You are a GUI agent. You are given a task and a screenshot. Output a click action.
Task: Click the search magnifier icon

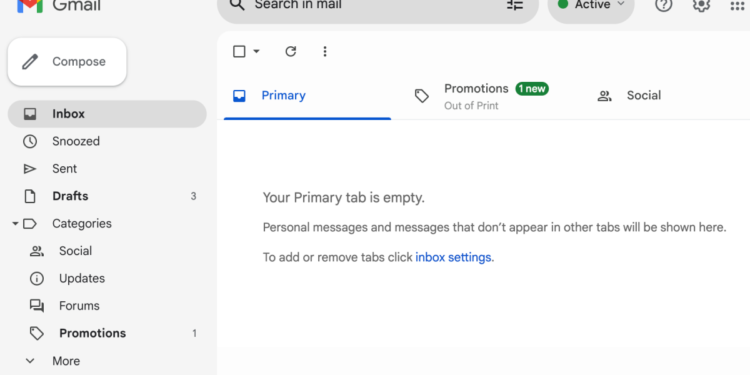[237, 5]
